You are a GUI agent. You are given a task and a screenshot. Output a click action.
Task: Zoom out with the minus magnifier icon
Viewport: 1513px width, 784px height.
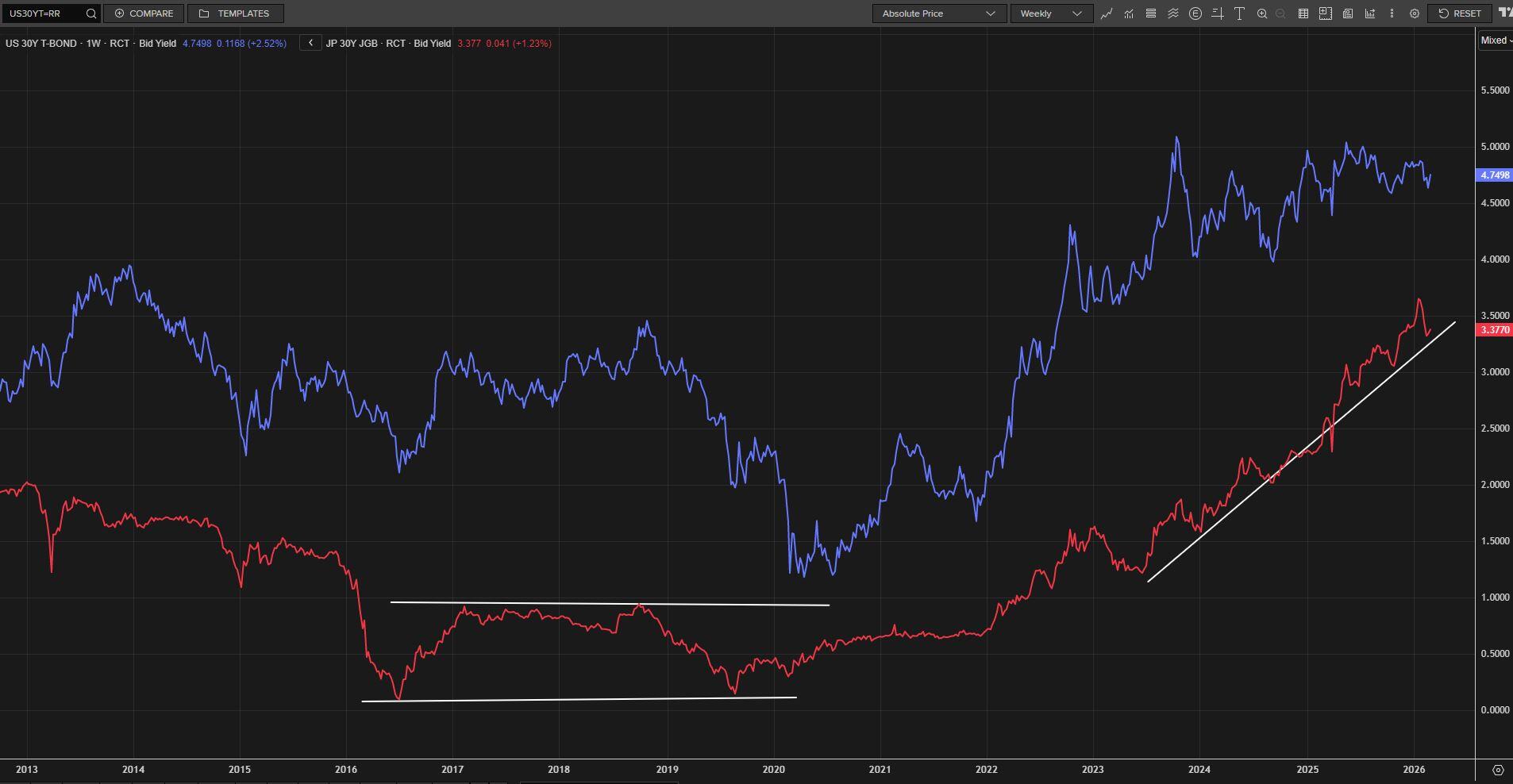coord(1280,13)
